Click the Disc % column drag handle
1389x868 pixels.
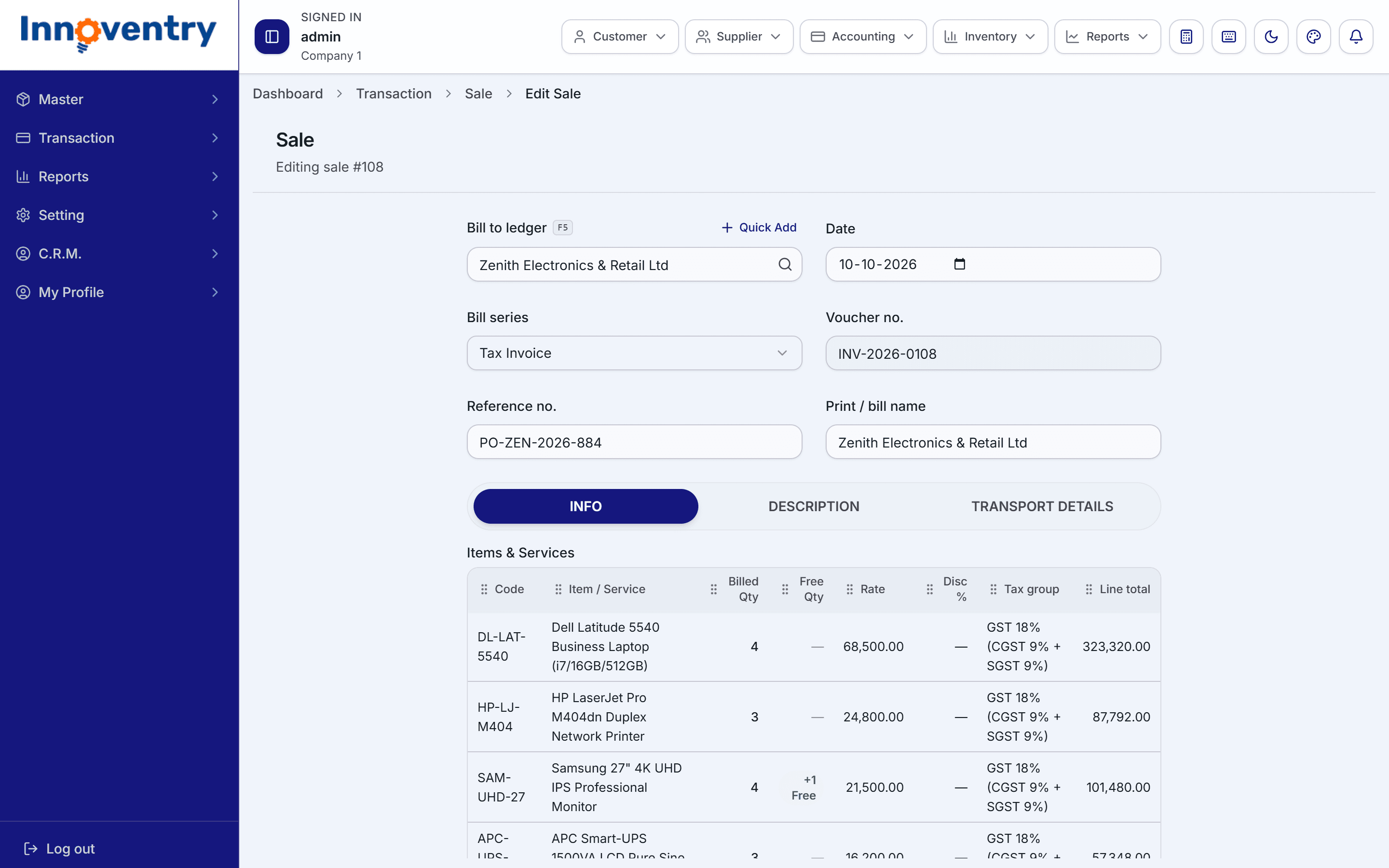click(929, 589)
